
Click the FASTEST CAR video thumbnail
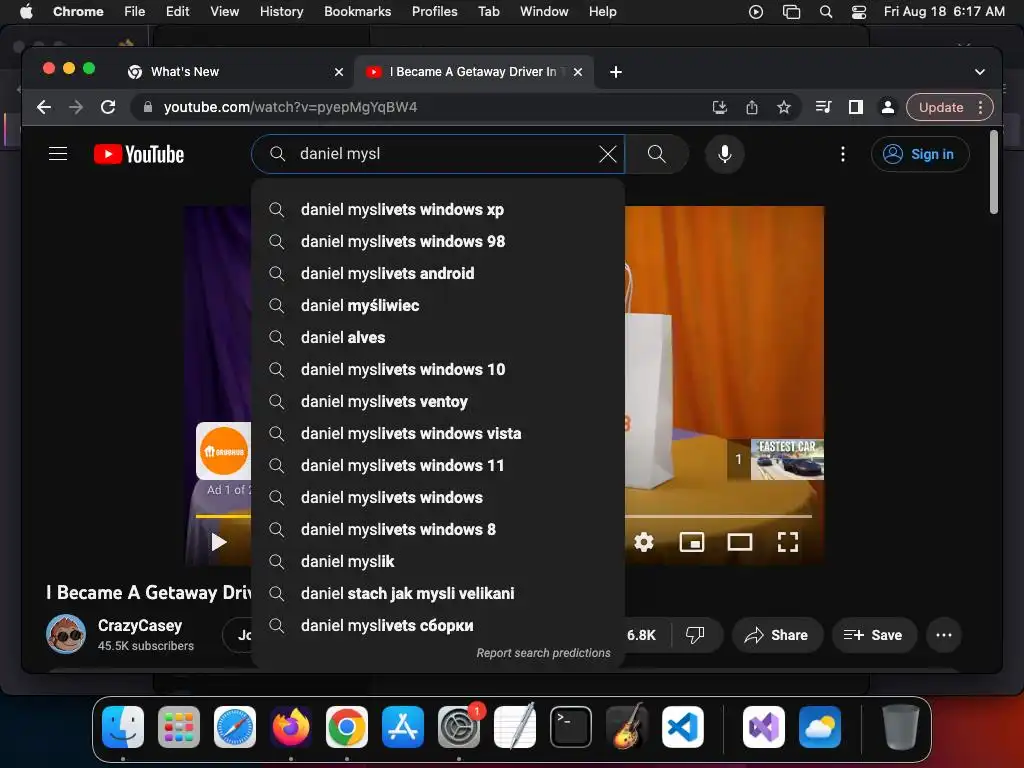(787, 459)
